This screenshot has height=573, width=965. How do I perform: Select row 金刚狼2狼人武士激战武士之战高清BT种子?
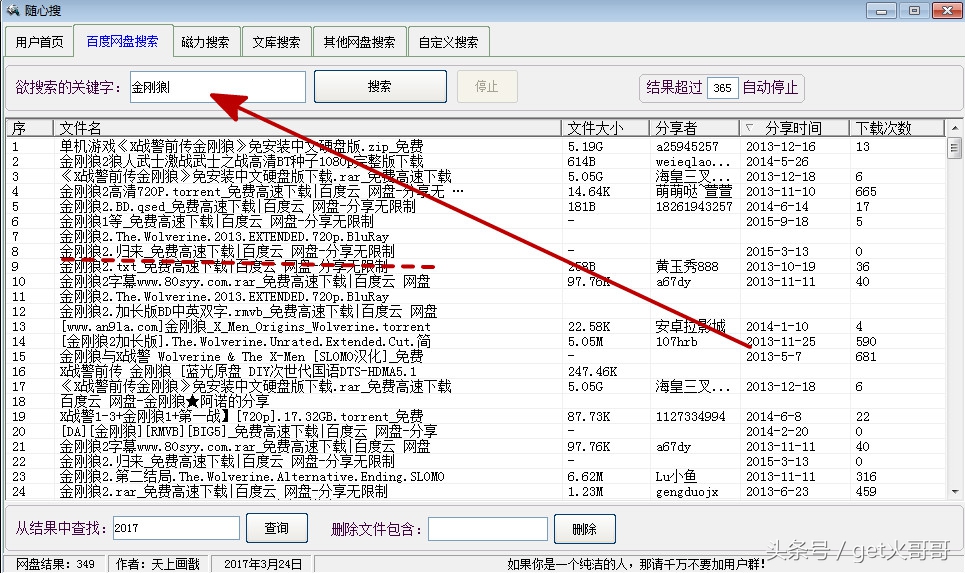click(x=476, y=161)
